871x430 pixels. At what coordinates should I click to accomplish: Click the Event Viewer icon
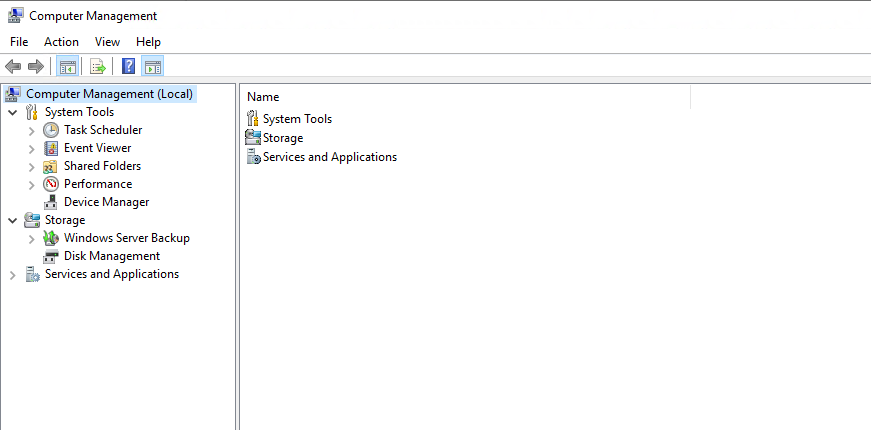(51, 148)
